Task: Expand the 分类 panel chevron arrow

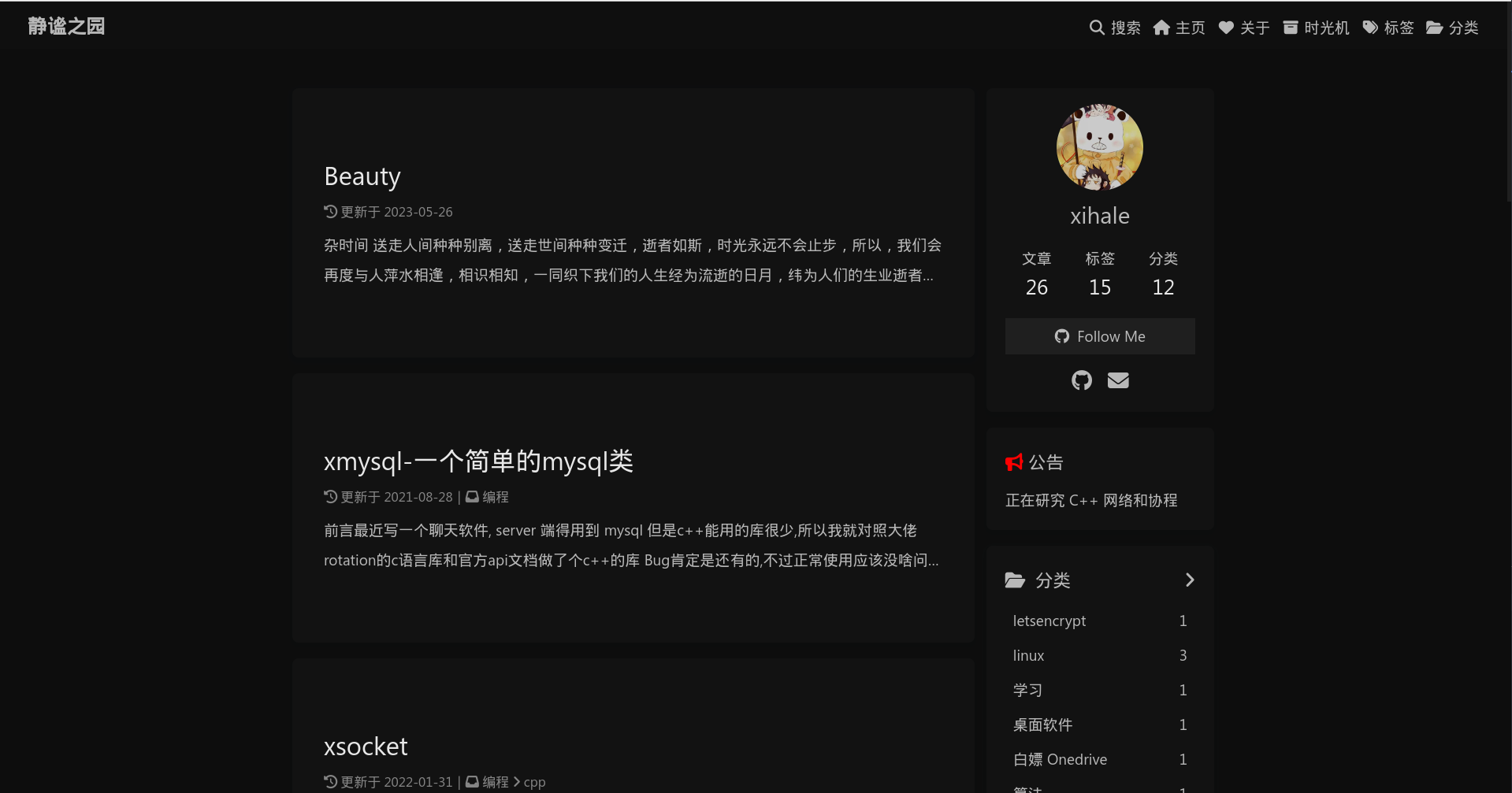Action: 1189,580
